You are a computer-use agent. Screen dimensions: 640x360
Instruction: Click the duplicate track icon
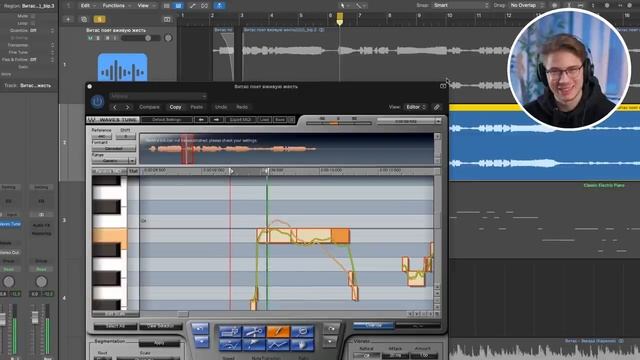84,19
